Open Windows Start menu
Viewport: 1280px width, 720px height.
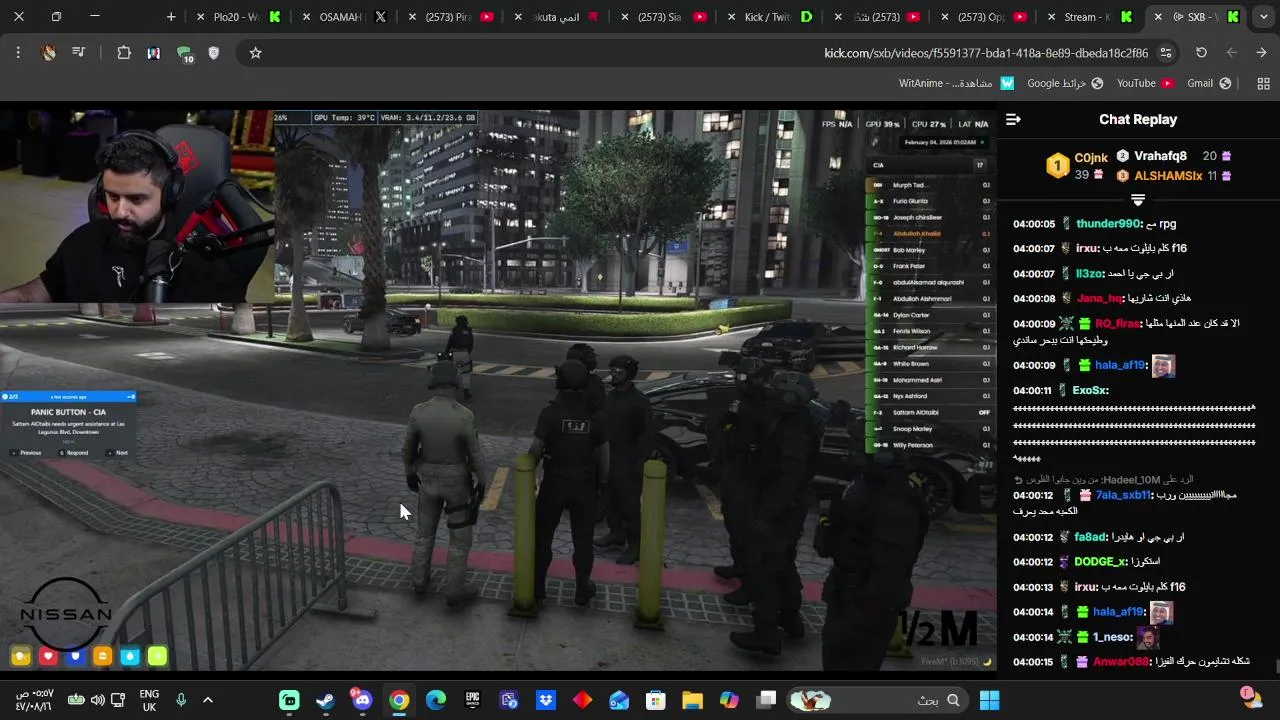pyautogui.click(x=989, y=700)
